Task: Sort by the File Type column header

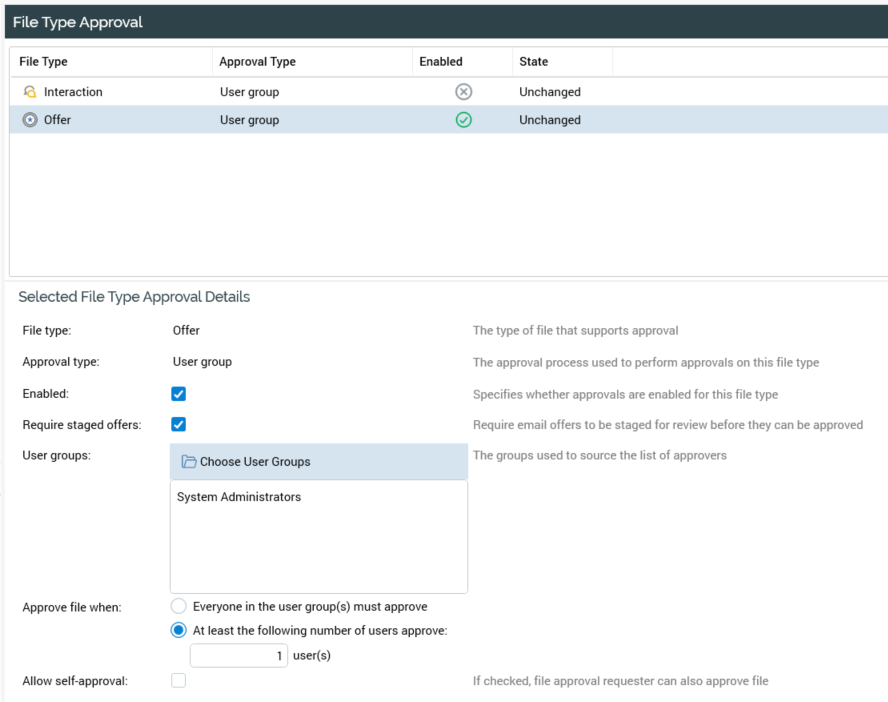Action: click(x=44, y=62)
